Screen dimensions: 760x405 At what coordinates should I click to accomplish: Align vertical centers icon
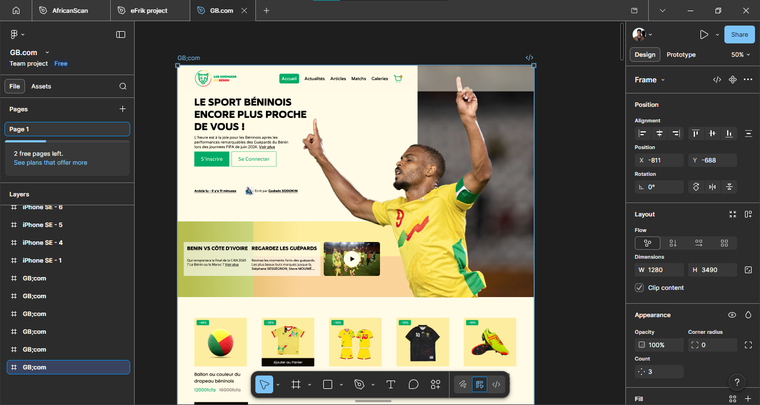(x=712, y=134)
